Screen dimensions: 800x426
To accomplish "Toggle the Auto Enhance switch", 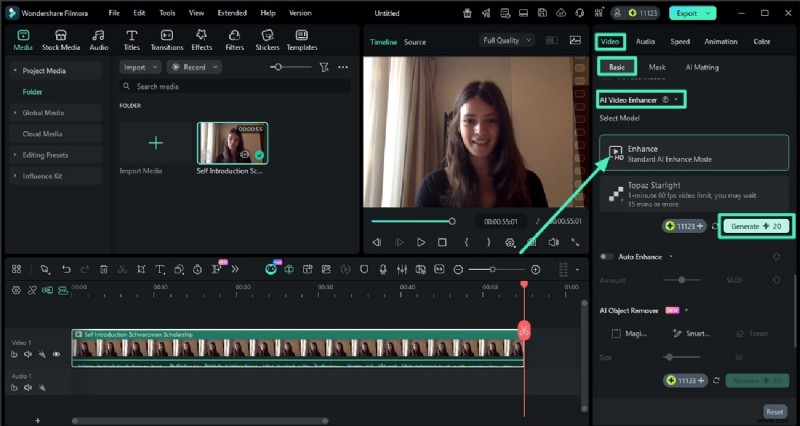I will pos(606,257).
